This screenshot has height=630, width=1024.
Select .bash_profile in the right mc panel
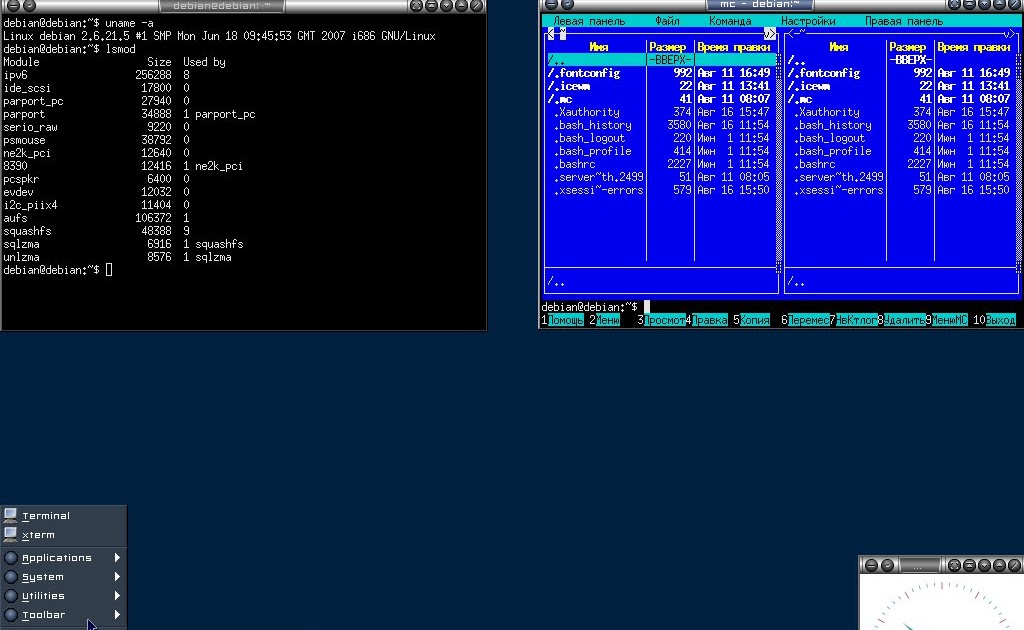point(901,151)
